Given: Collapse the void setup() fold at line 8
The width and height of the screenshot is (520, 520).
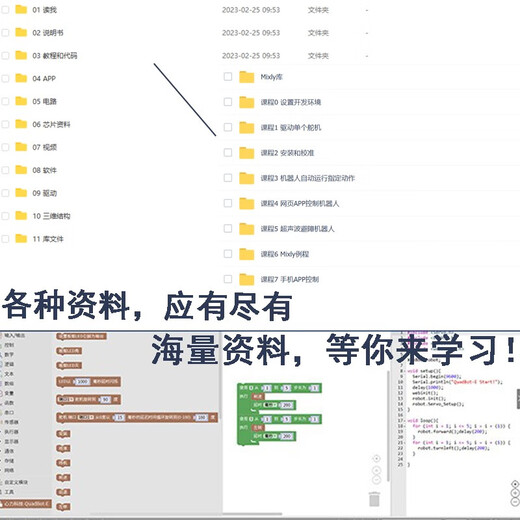Looking at the screenshot, I should [405, 371].
